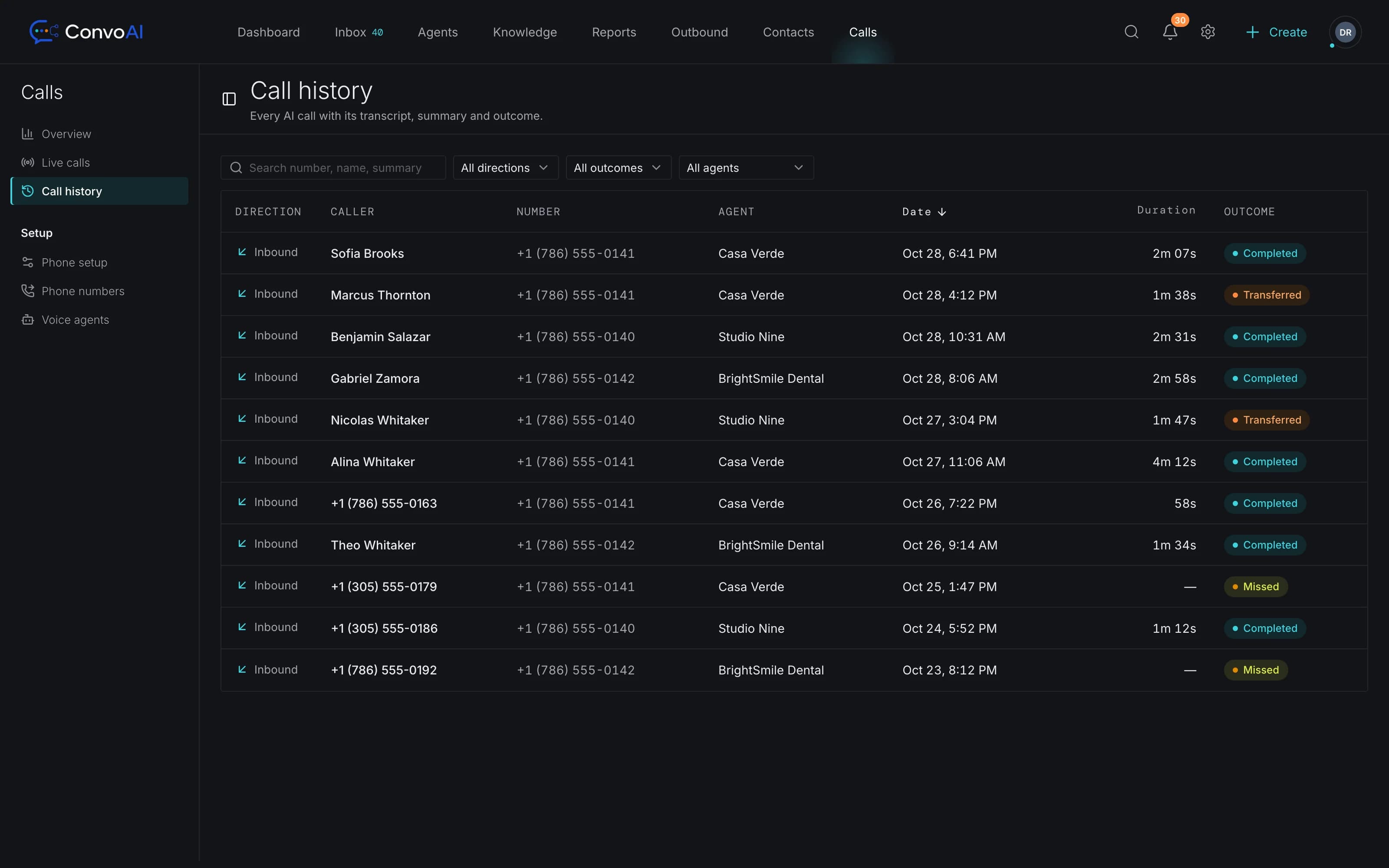
Task: Open Overview in the Calls sidebar
Action: pyautogui.click(x=99, y=134)
